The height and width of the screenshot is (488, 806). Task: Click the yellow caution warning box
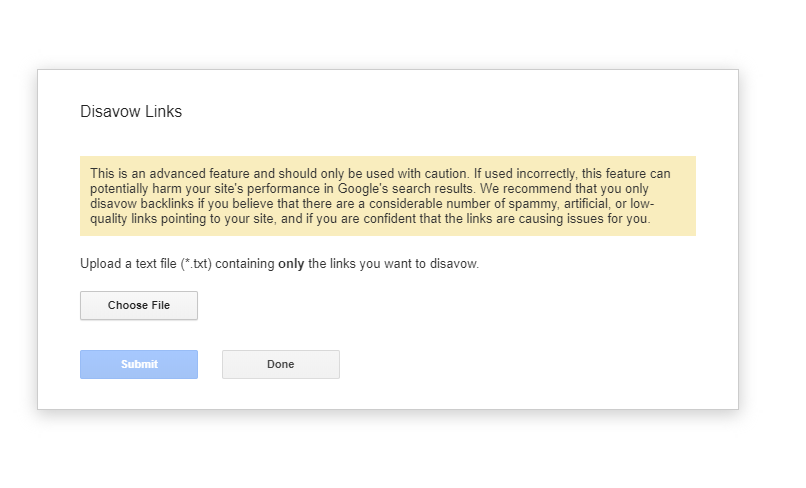pos(388,196)
